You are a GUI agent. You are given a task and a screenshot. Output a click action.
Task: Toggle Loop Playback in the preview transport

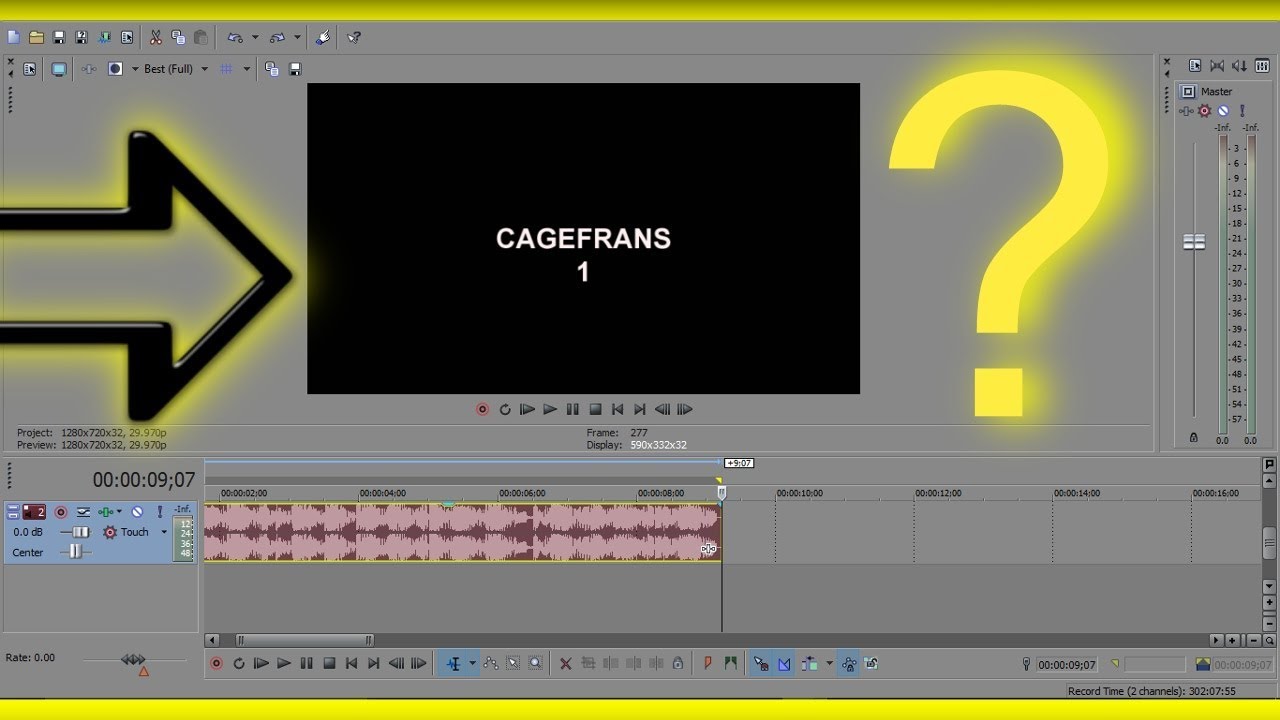click(x=505, y=409)
